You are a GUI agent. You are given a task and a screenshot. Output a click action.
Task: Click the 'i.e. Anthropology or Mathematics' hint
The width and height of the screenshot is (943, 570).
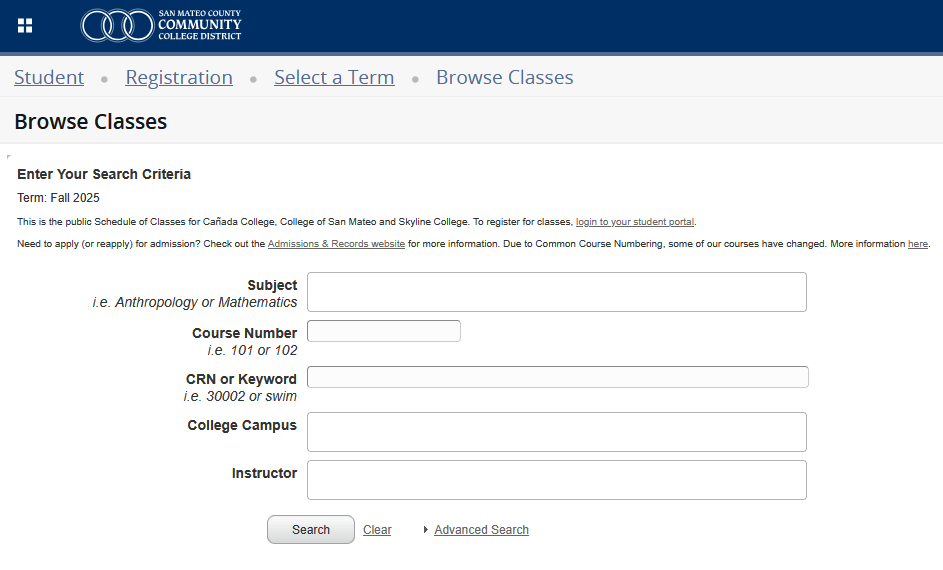[x=195, y=302]
